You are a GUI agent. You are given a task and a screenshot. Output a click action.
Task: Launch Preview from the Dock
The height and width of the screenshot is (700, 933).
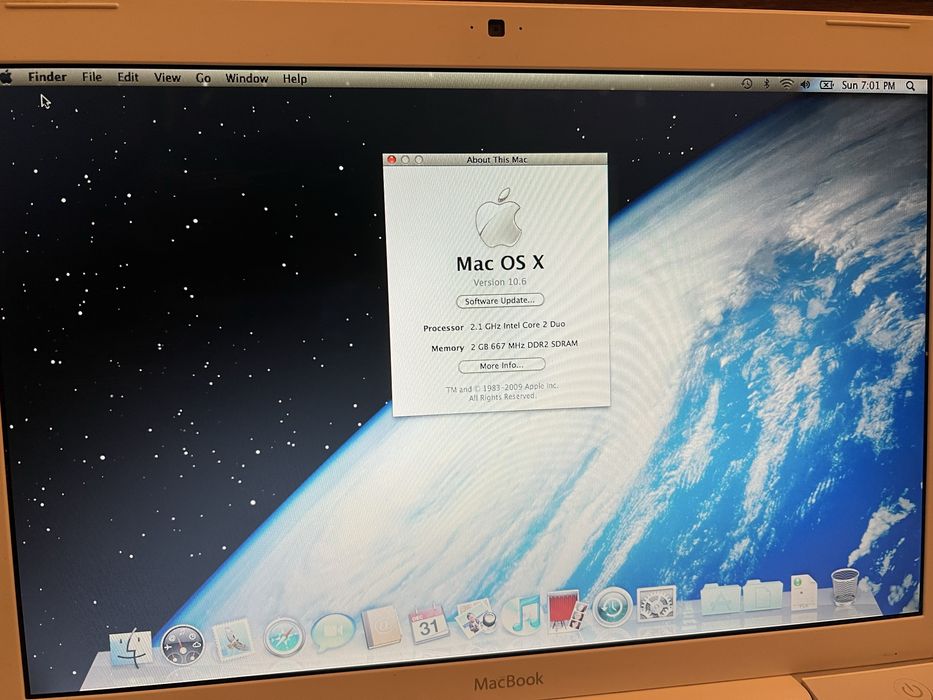point(475,619)
